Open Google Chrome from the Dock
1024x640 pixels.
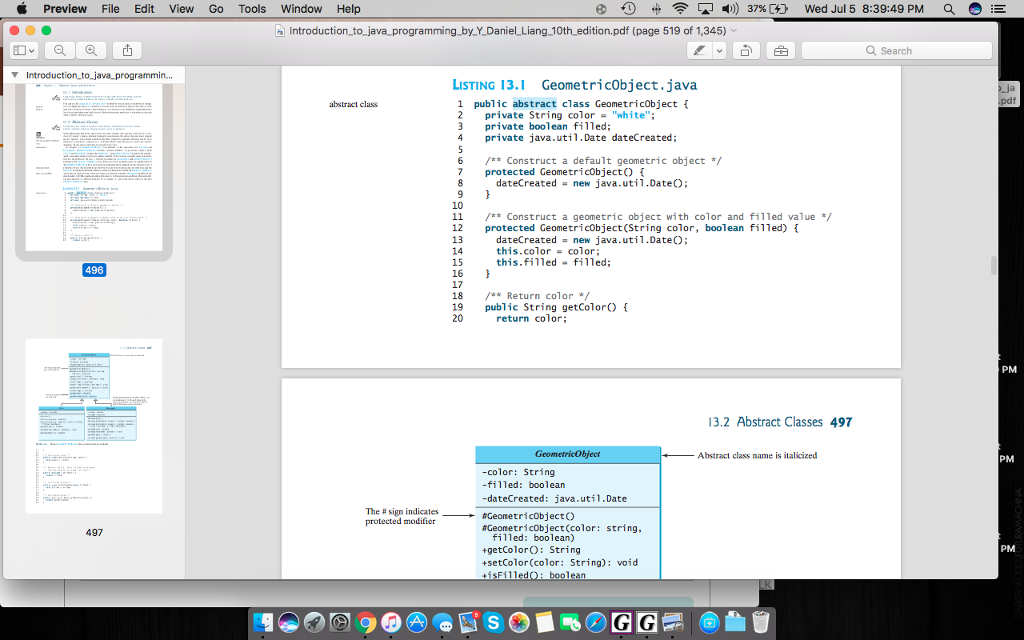click(363, 624)
